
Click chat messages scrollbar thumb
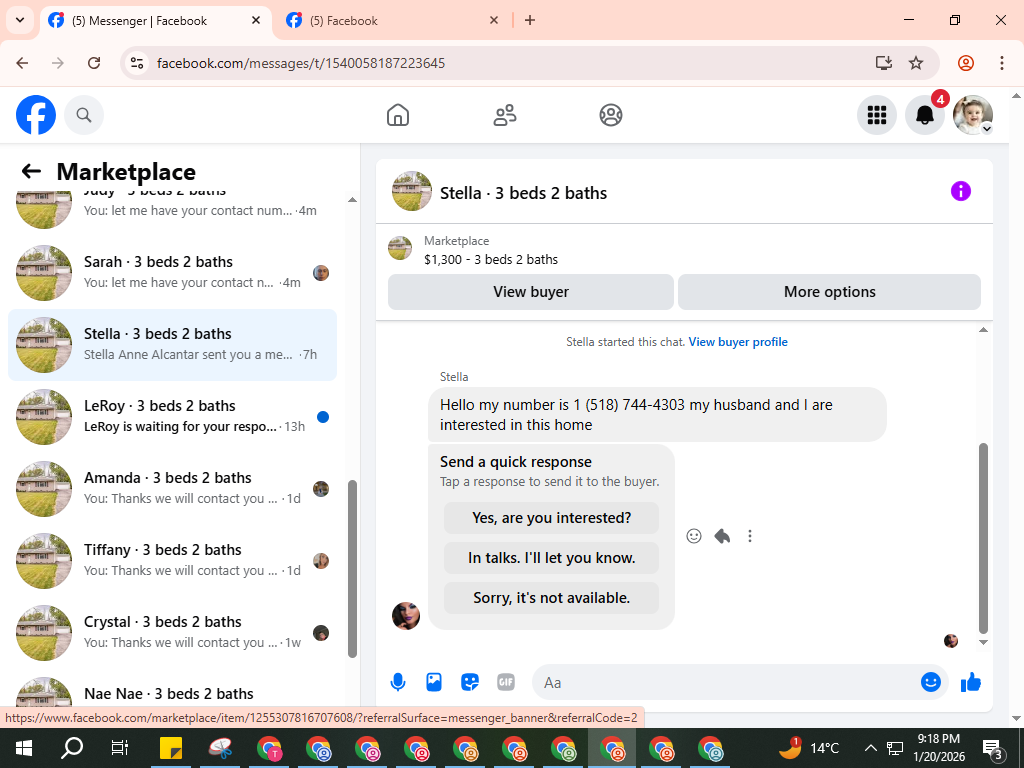point(984,538)
